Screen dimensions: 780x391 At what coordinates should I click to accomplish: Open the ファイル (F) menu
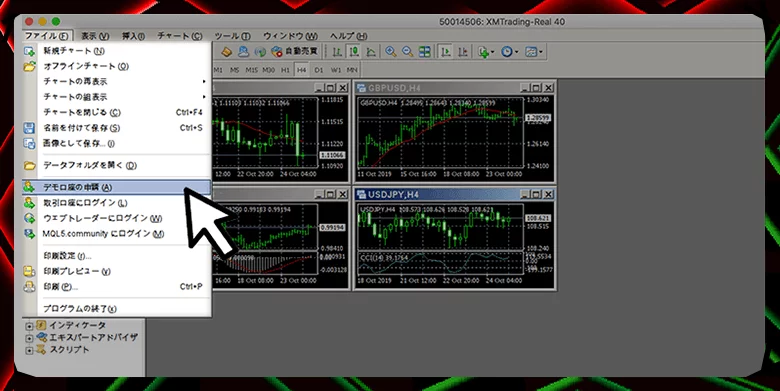(47, 36)
